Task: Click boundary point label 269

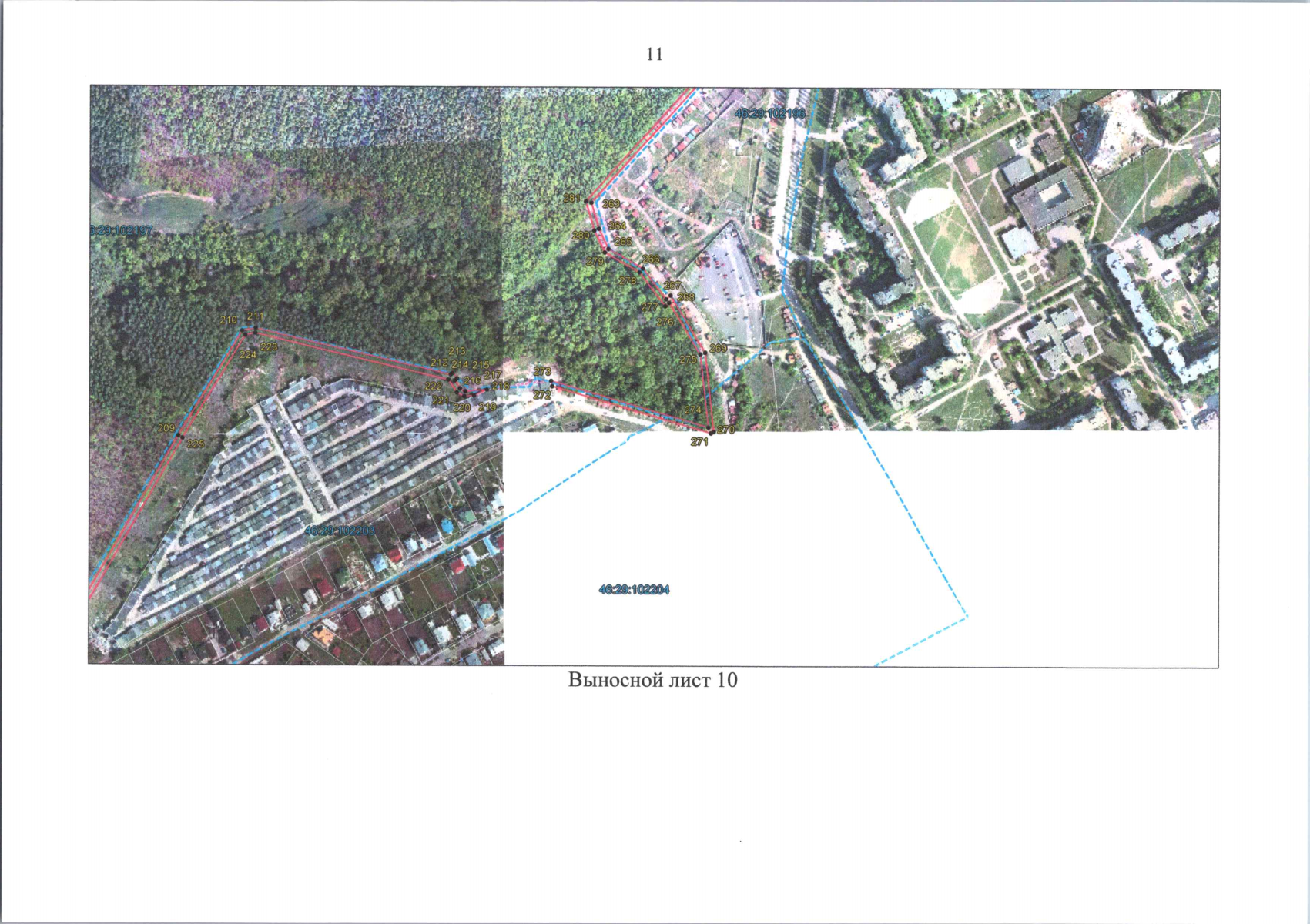Action: point(718,349)
